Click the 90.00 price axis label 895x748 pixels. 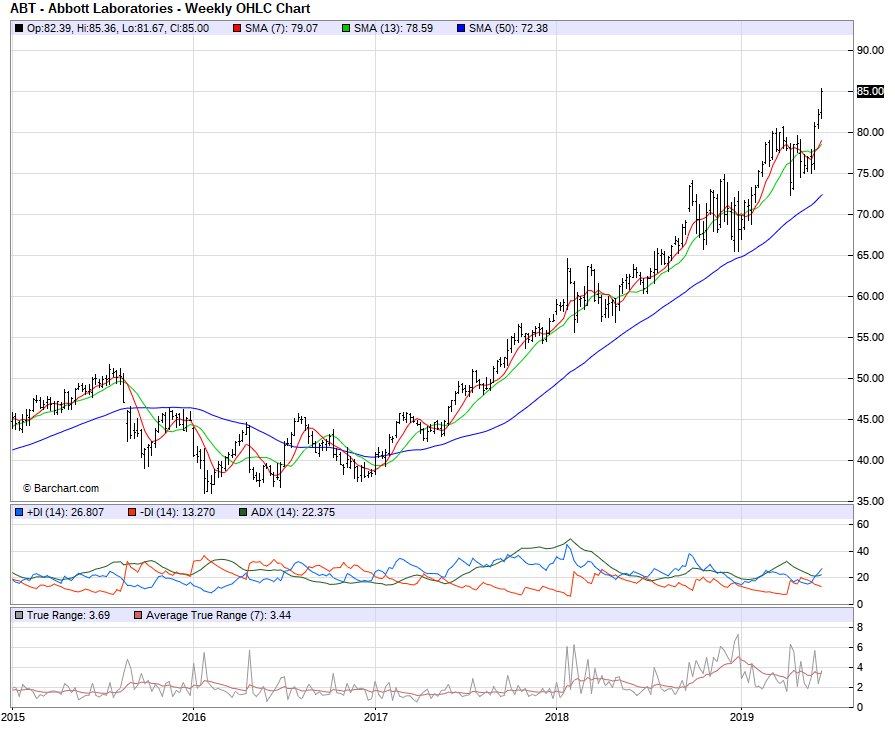coord(870,50)
